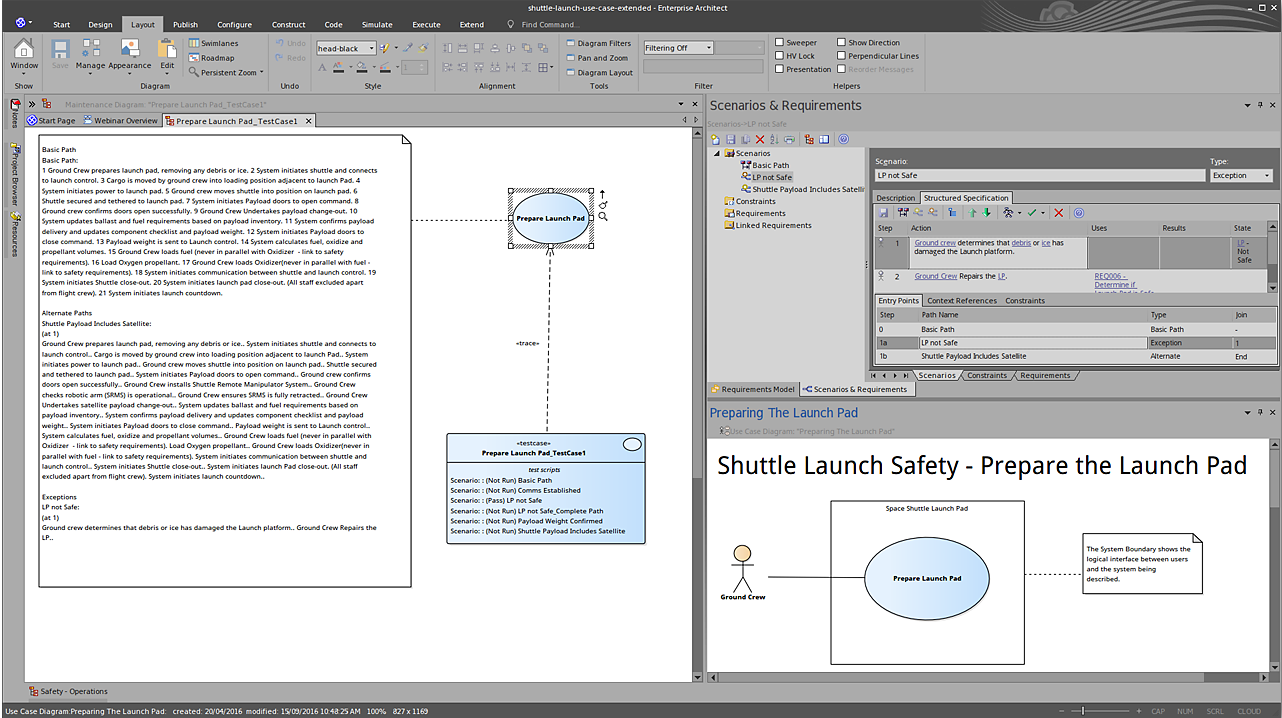Image resolution: width=1282 pixels, height=718 pixels.
Task: Open the head-black style dropdown
Action: (x=371, y=48)
